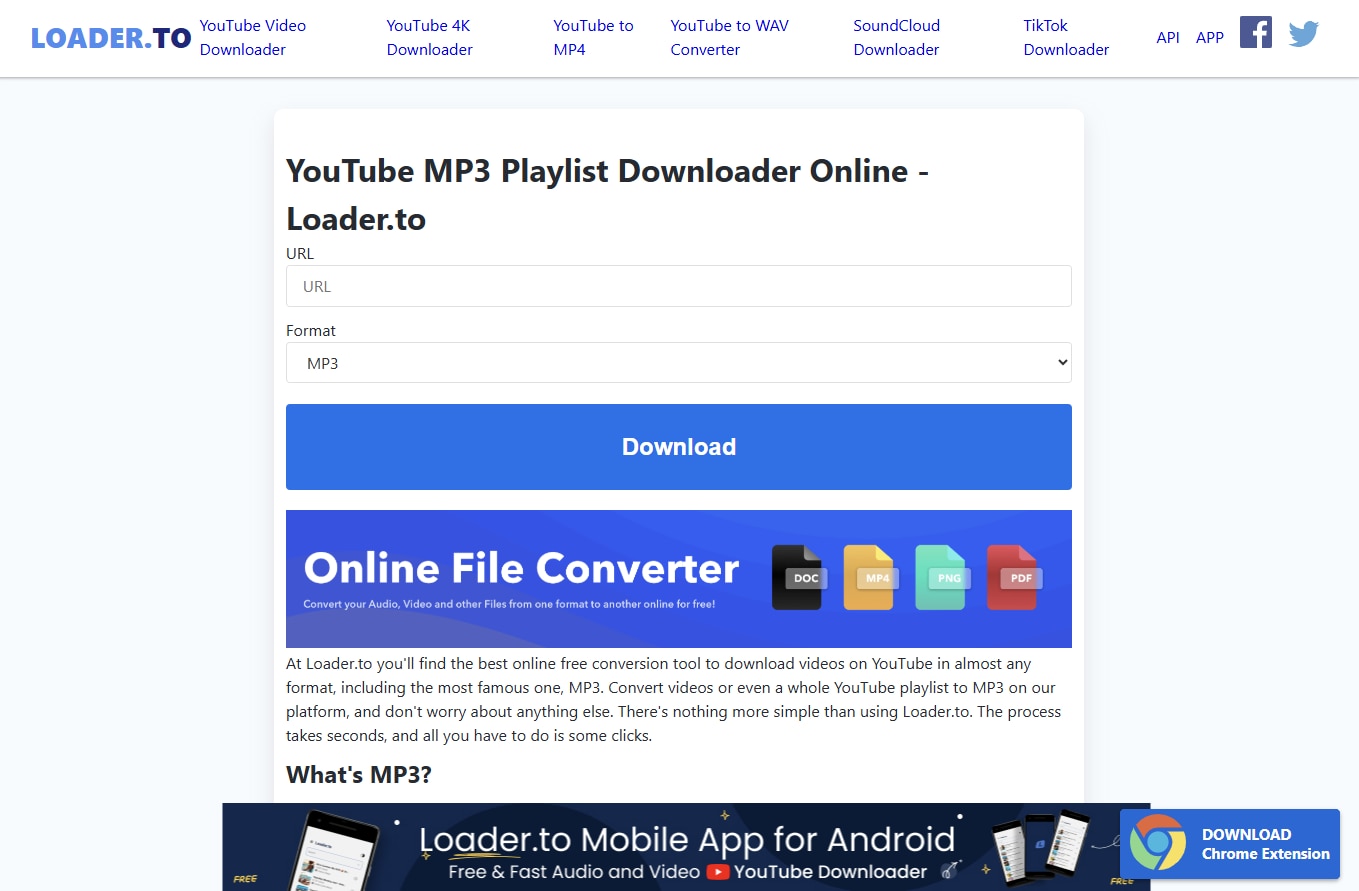This screenshot has height=891, width=1359.
Task: Click the PNG file icon in banner
Action: pos(941,577)
